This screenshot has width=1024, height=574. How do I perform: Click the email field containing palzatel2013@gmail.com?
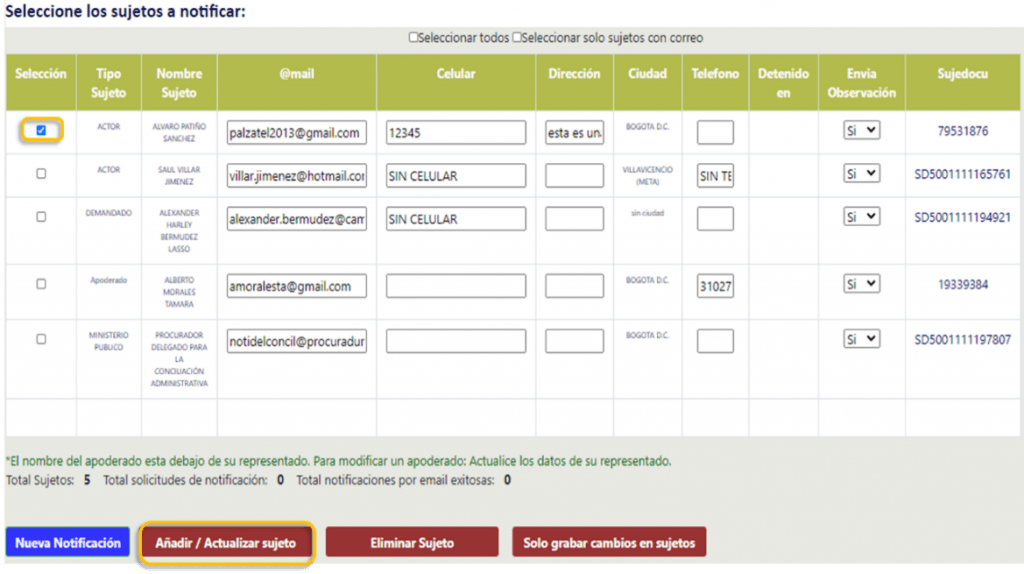pyautogui.click(x=296, y=132)
